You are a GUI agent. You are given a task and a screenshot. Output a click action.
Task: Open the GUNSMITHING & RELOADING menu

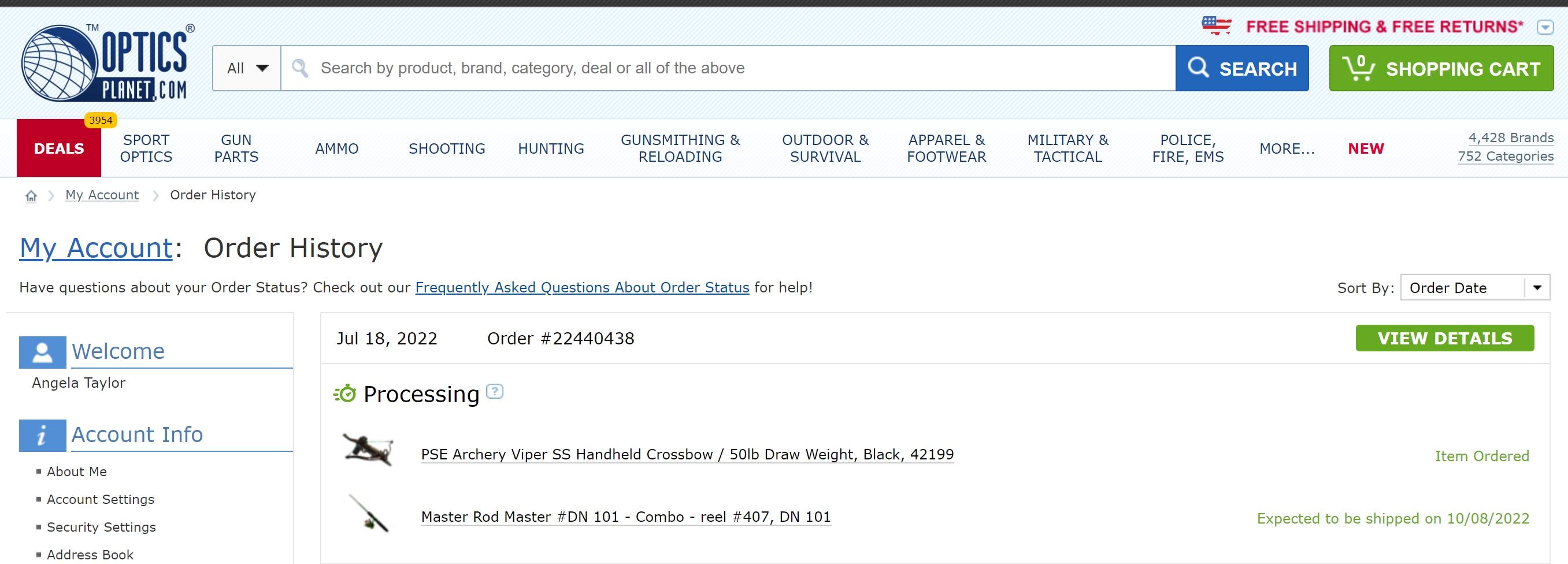click(x=680, y=148)
